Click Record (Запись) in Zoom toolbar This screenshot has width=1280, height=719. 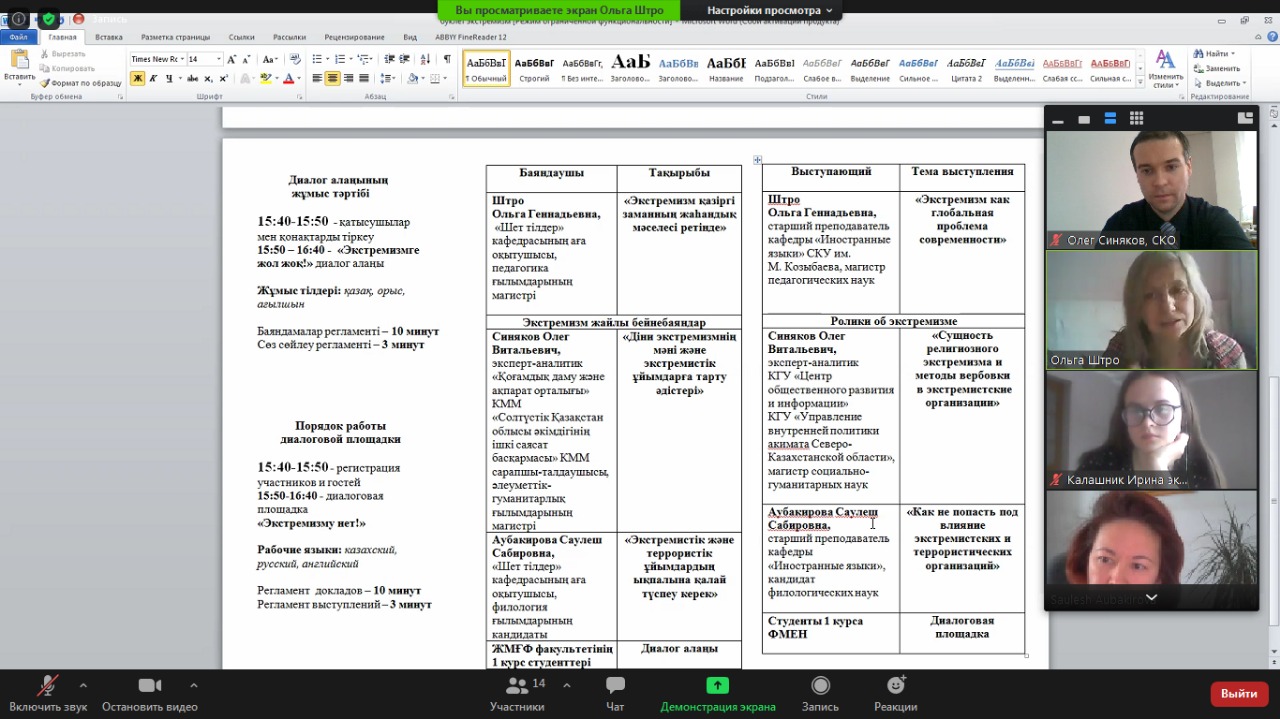click(x=820, y=693)
